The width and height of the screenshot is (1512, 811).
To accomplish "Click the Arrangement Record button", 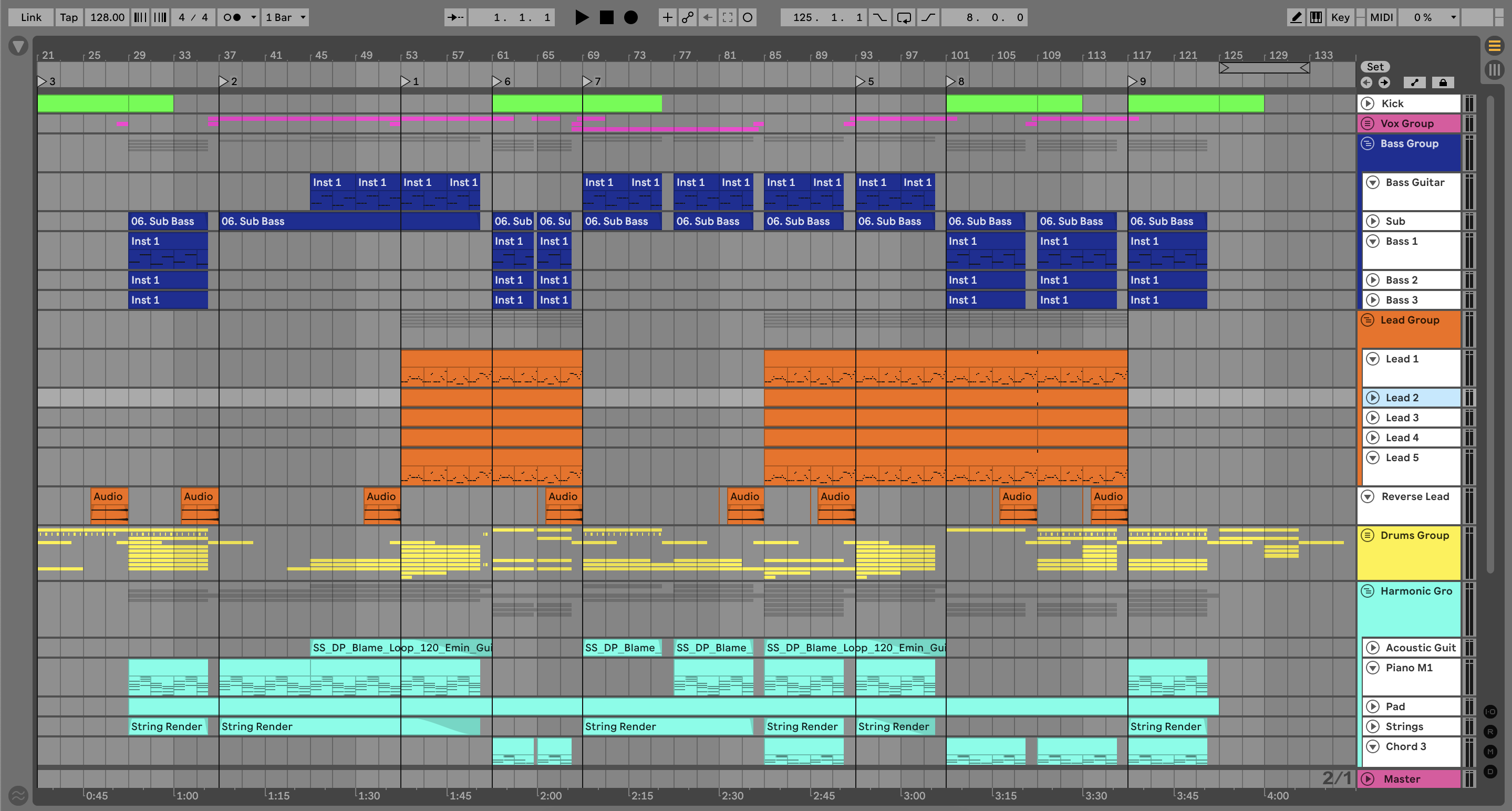I will coord(631,17).
